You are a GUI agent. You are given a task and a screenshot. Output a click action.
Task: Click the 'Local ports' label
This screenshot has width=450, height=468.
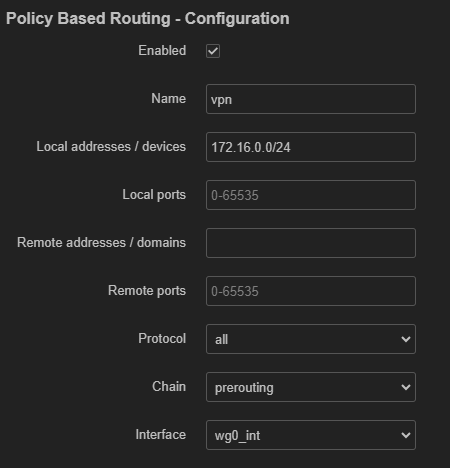pos(154,195)
